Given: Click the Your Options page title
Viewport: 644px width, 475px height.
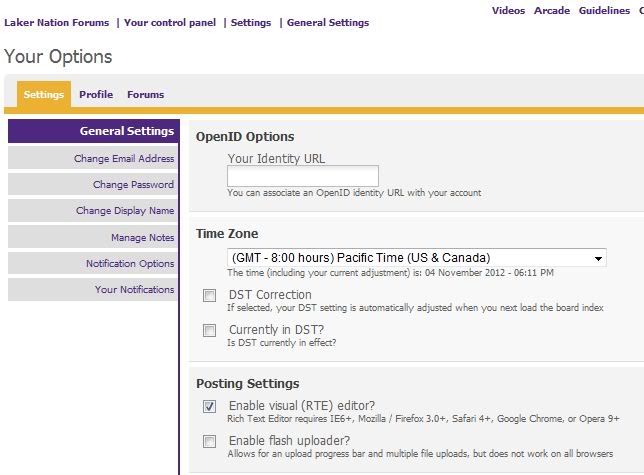Looking at the screenshot, I should click(58, 56).
